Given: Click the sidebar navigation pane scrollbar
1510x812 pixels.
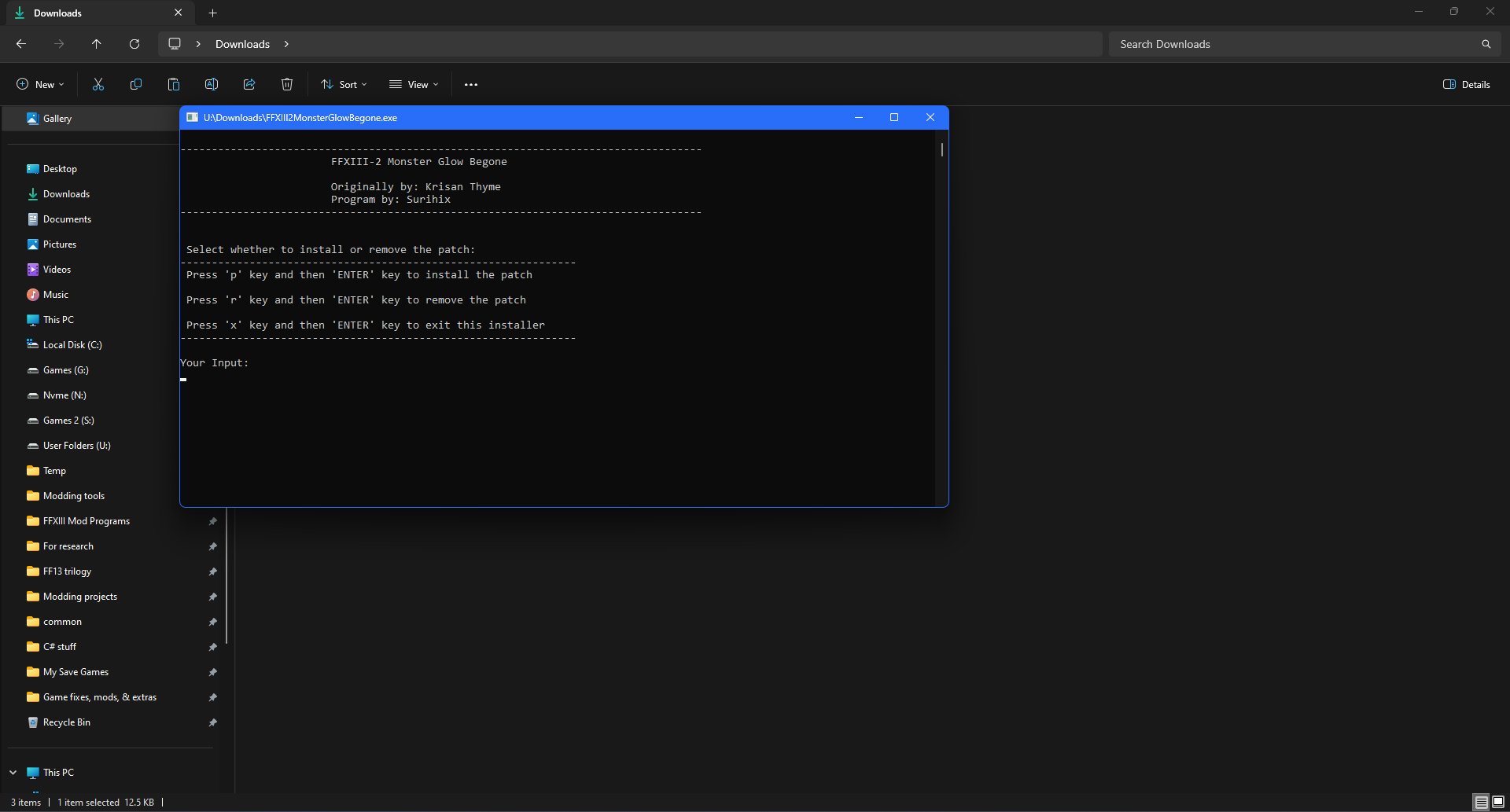Looking at the screenshot, I should [x=227, y=577].
